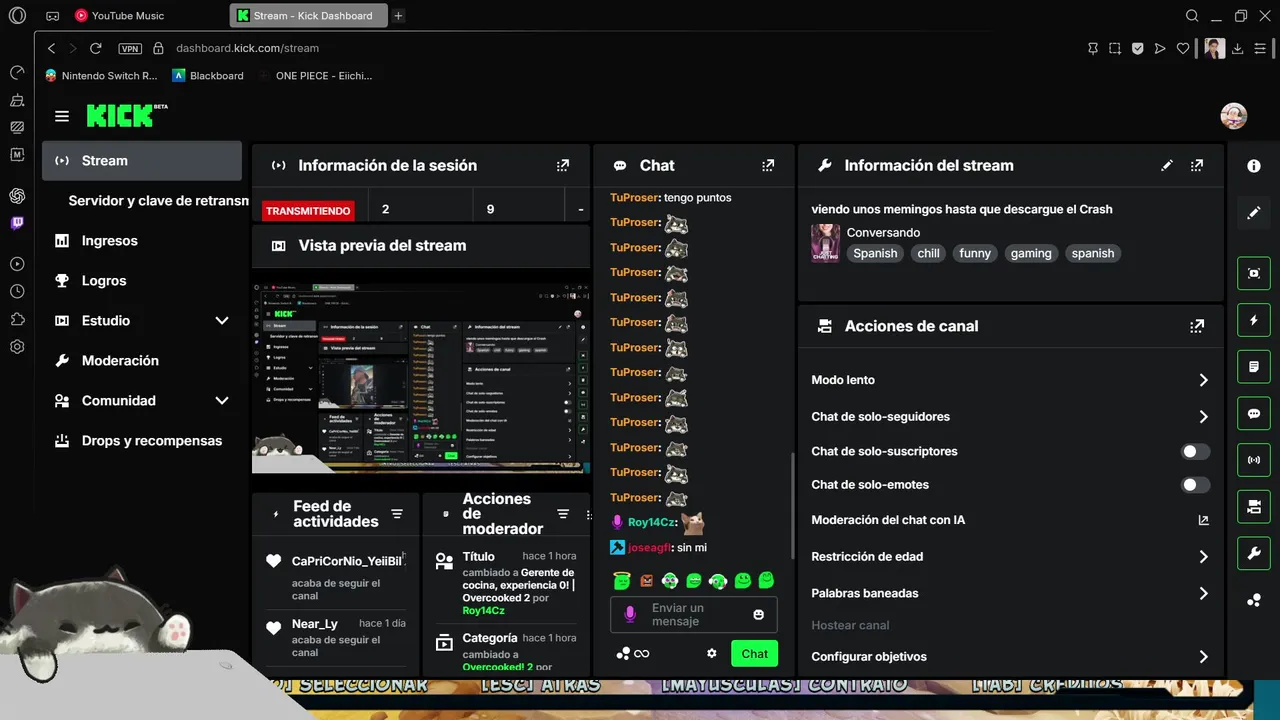Pop out the Información del stream panel
The image size is (1280, 720).
tap(1197, 165)
